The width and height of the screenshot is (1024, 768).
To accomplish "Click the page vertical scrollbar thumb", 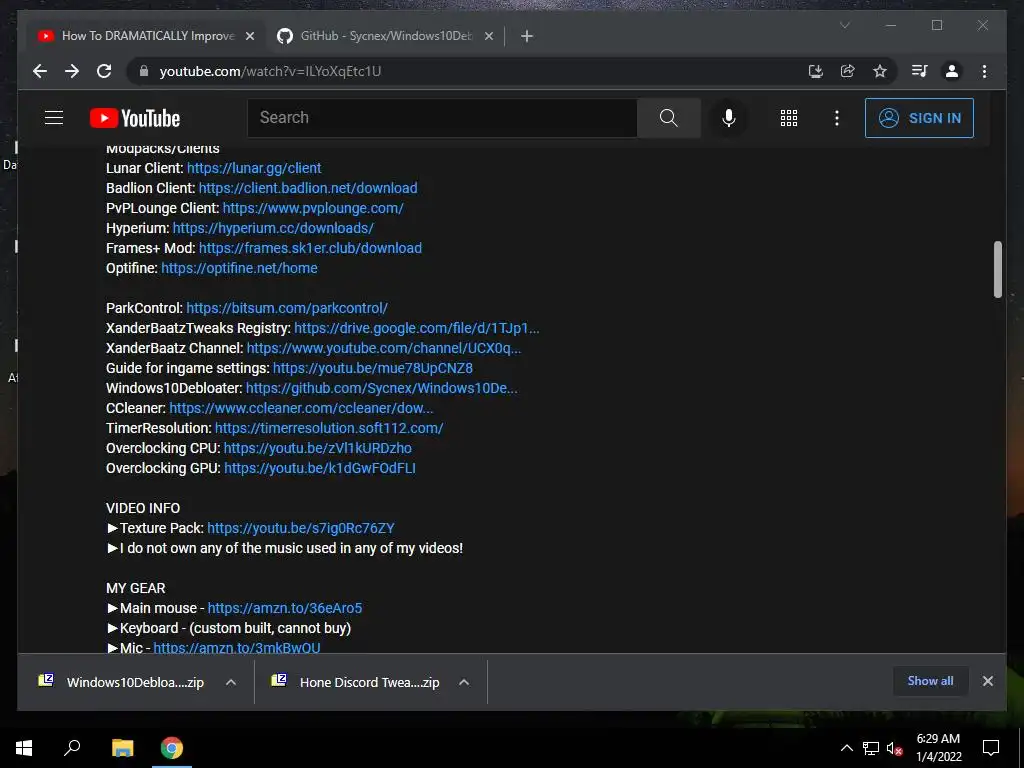I will point(997,269).
